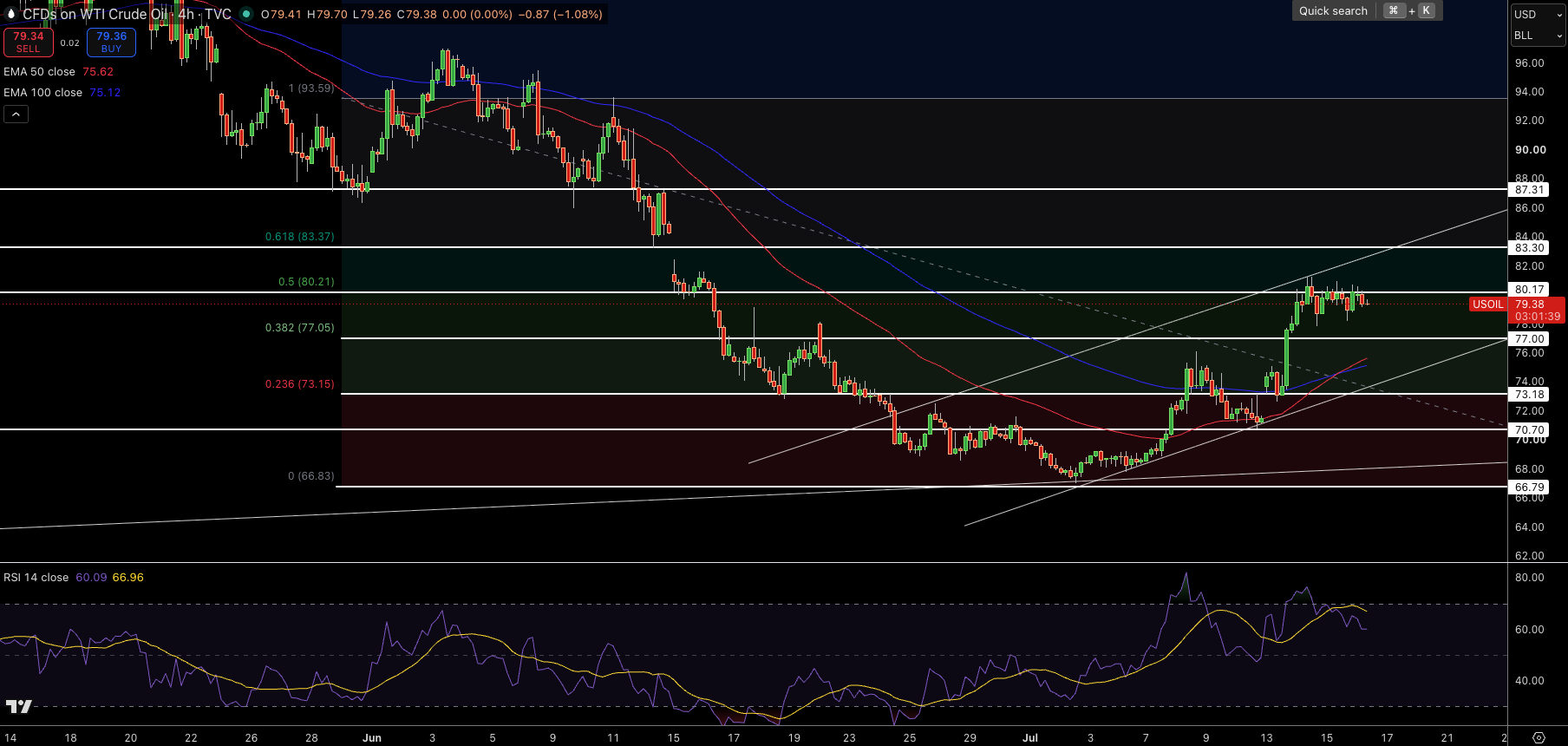This screenshot has width=1568, height=746.
Task: Select the EMA 50 close indicator legend
Action: 39,72
